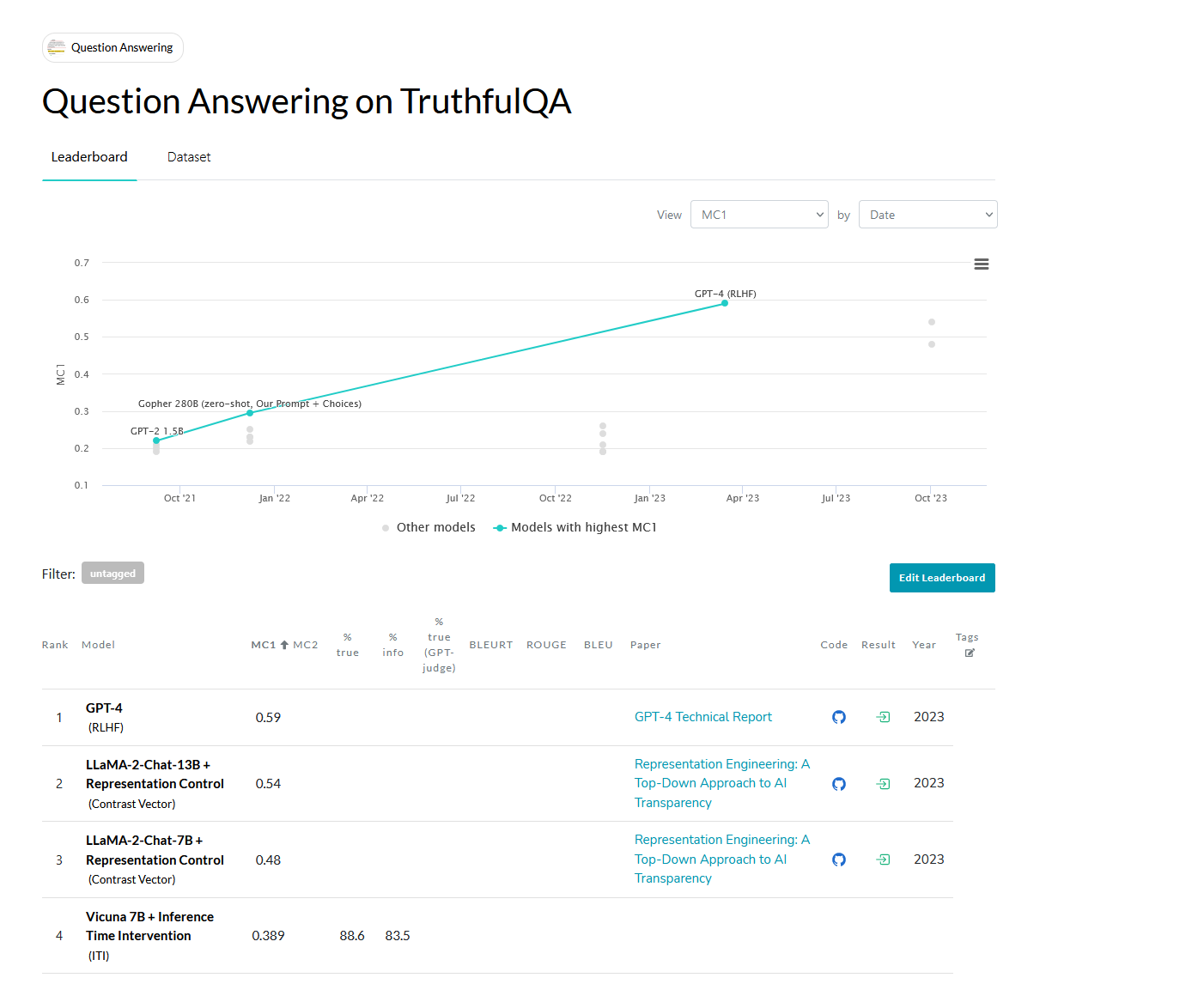Viewport: 1204px width, 984px height.
Task: Open the MC1 View dropdown
Action: 759,215
